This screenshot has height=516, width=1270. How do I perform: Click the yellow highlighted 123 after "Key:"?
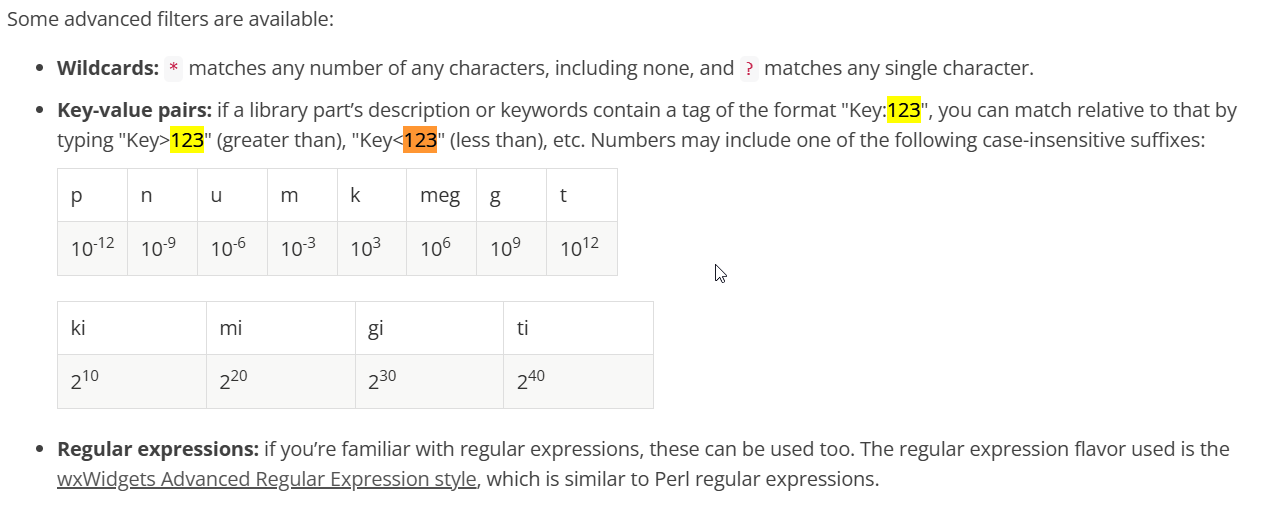(903, 110)
